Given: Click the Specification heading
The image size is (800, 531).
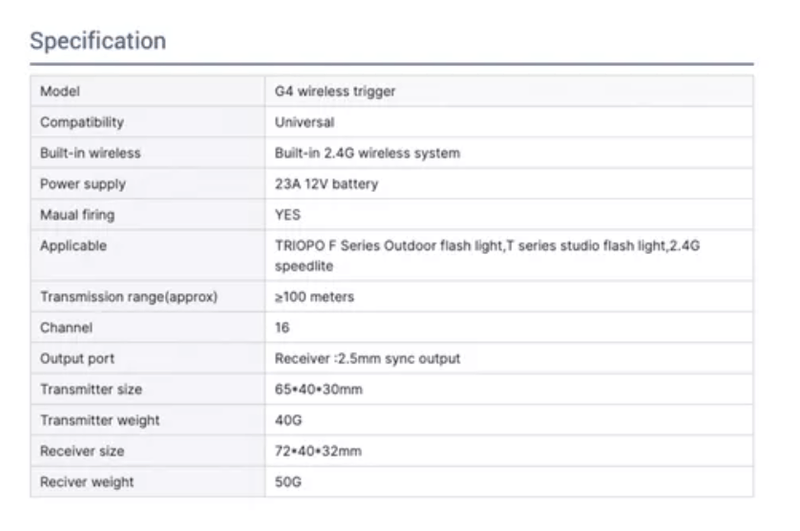Looking at the screenshot, I should tap(98, 41).
